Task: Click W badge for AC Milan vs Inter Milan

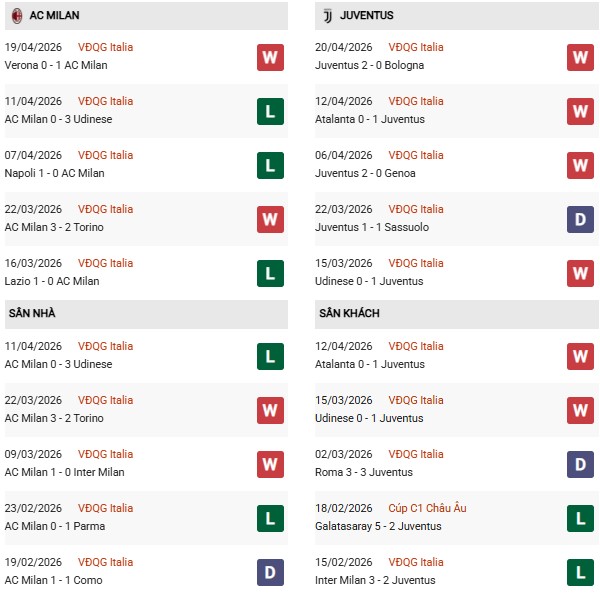Action: (270, 464)
